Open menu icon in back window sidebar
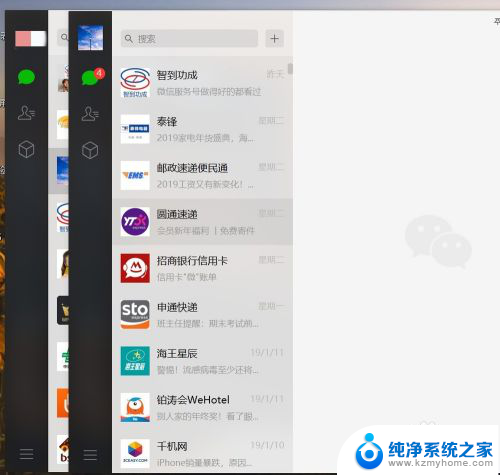The height and width of the screenshot is (475, 500). point(26,454)
